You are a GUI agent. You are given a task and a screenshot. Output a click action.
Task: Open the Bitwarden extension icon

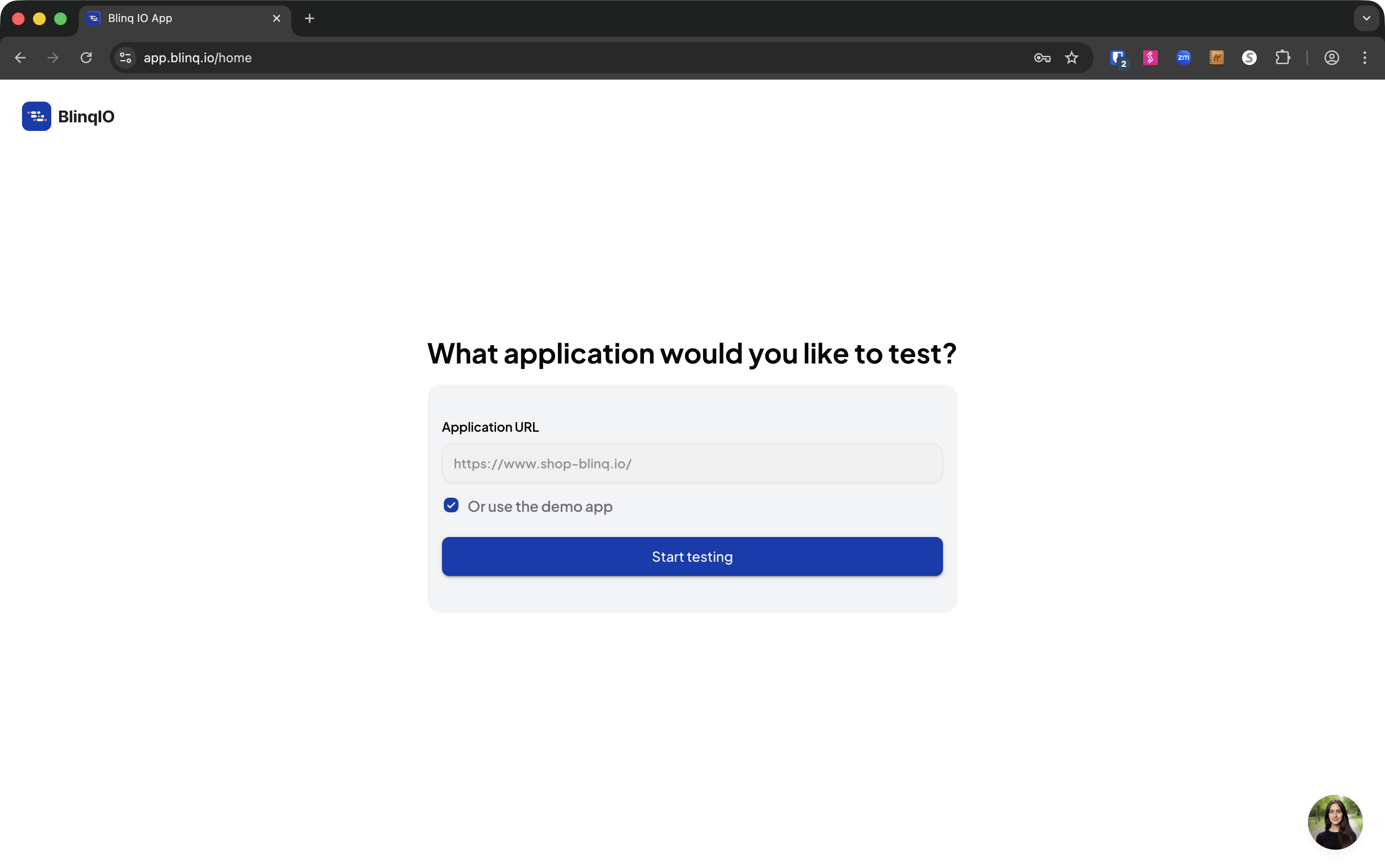click(x=1118, y=58)
